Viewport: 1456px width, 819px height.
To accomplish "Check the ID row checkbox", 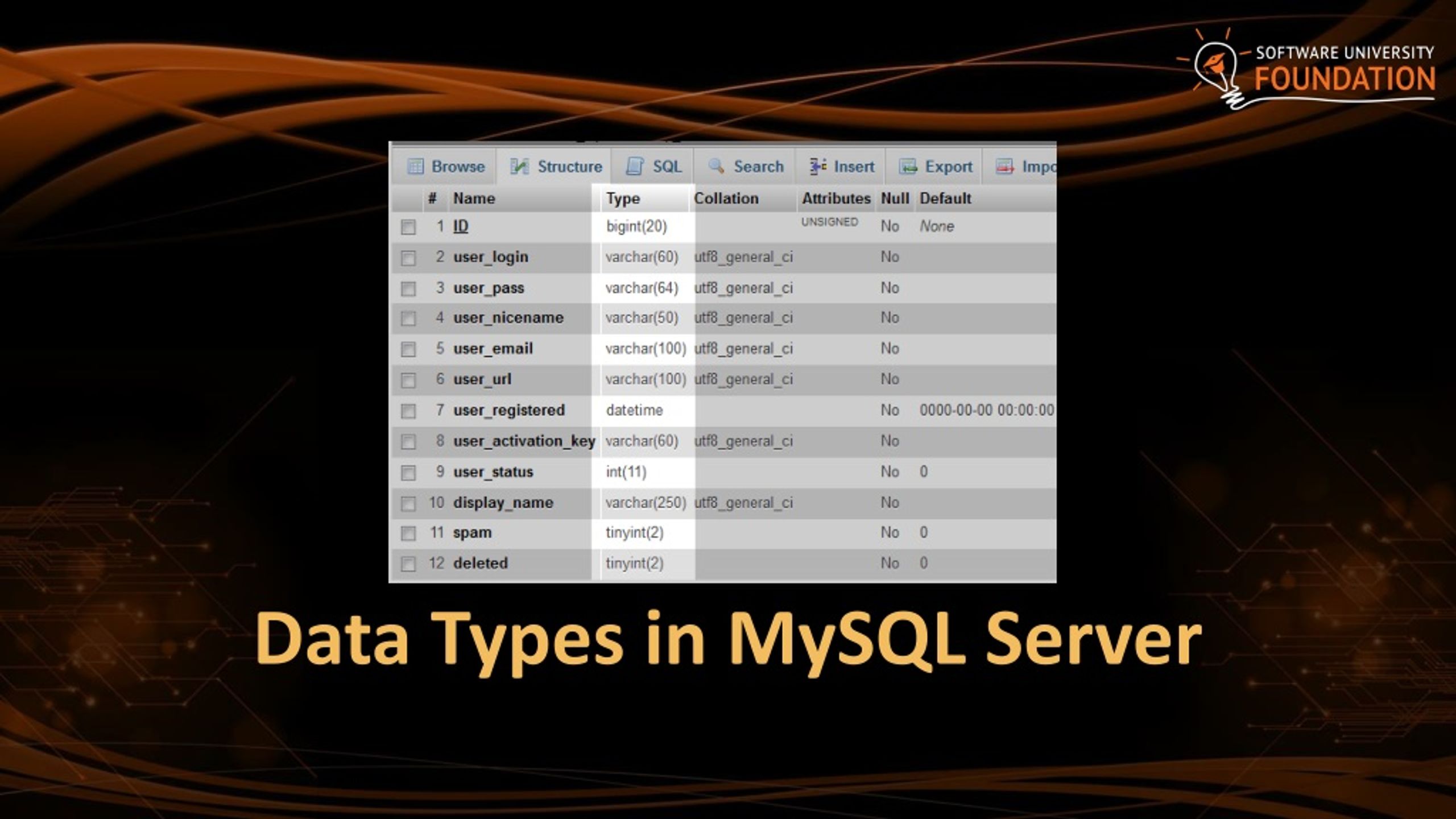I will (x=408, y=225).
